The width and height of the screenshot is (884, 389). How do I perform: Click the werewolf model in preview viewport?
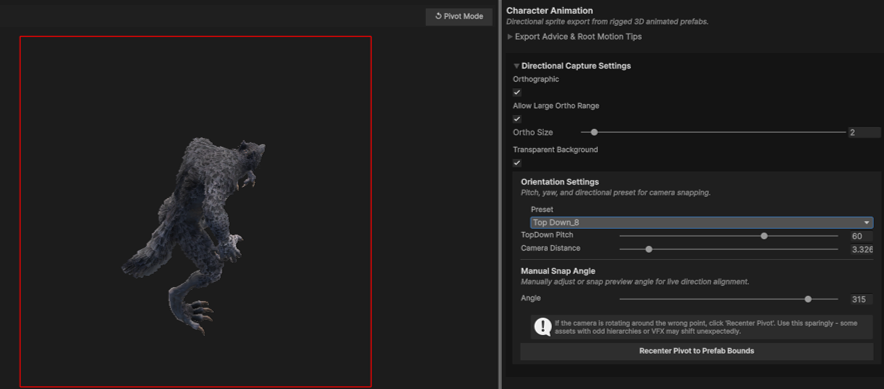[195, 226]
